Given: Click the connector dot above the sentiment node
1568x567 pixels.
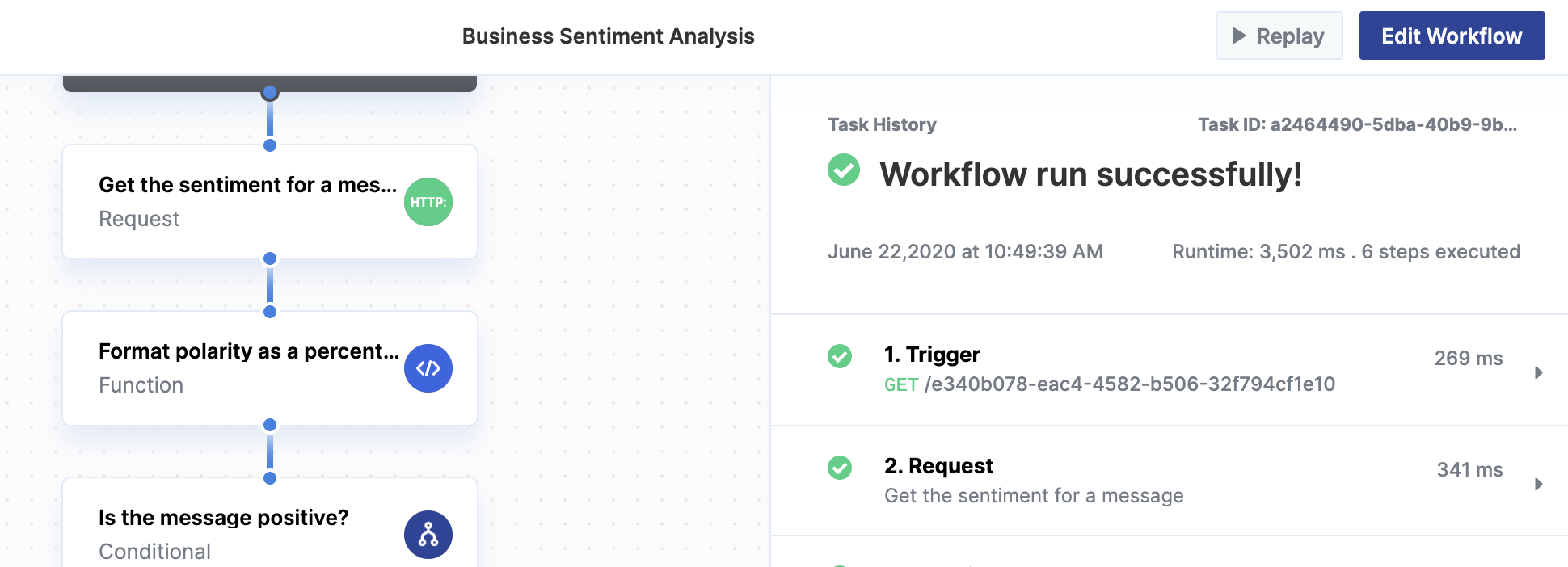Looking at the screenshot, I should [270, 145].
